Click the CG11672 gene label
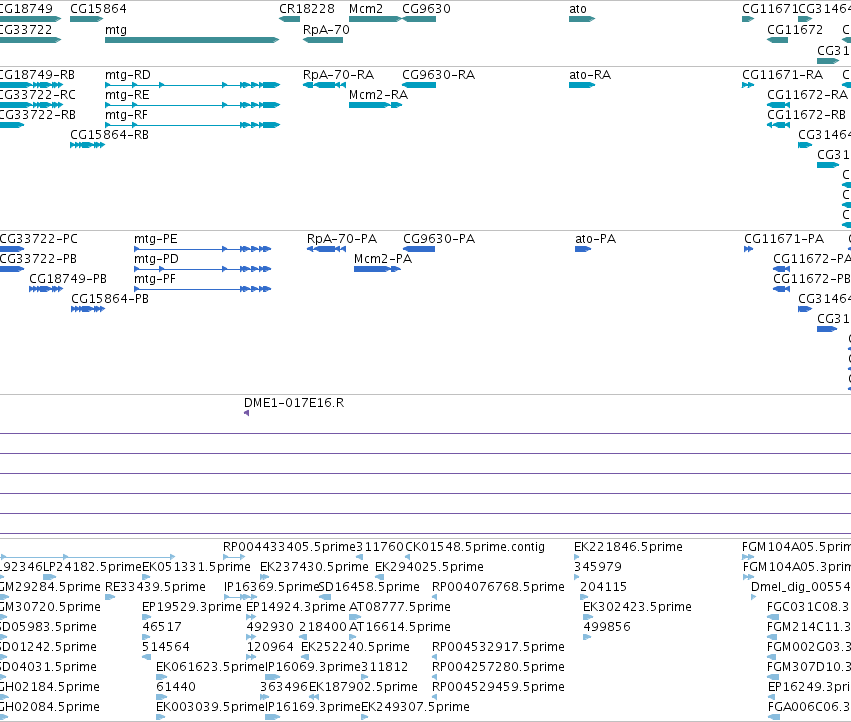This screenshot has height=722, width=851. (x=795, y=29)
